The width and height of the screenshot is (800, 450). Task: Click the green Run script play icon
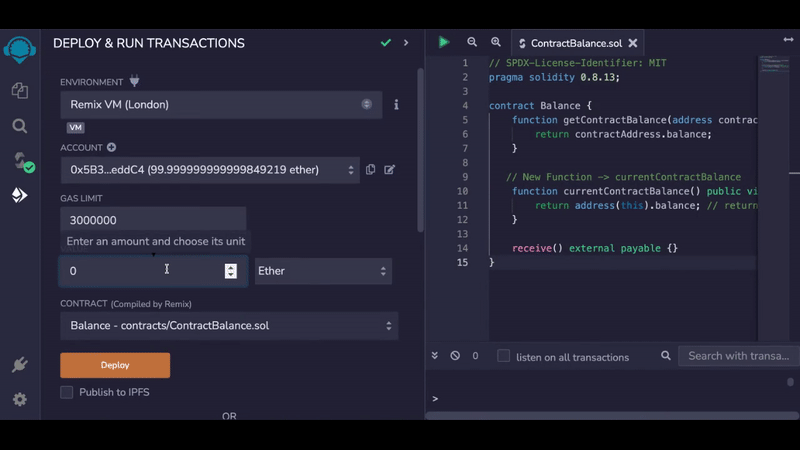point(444,43)
